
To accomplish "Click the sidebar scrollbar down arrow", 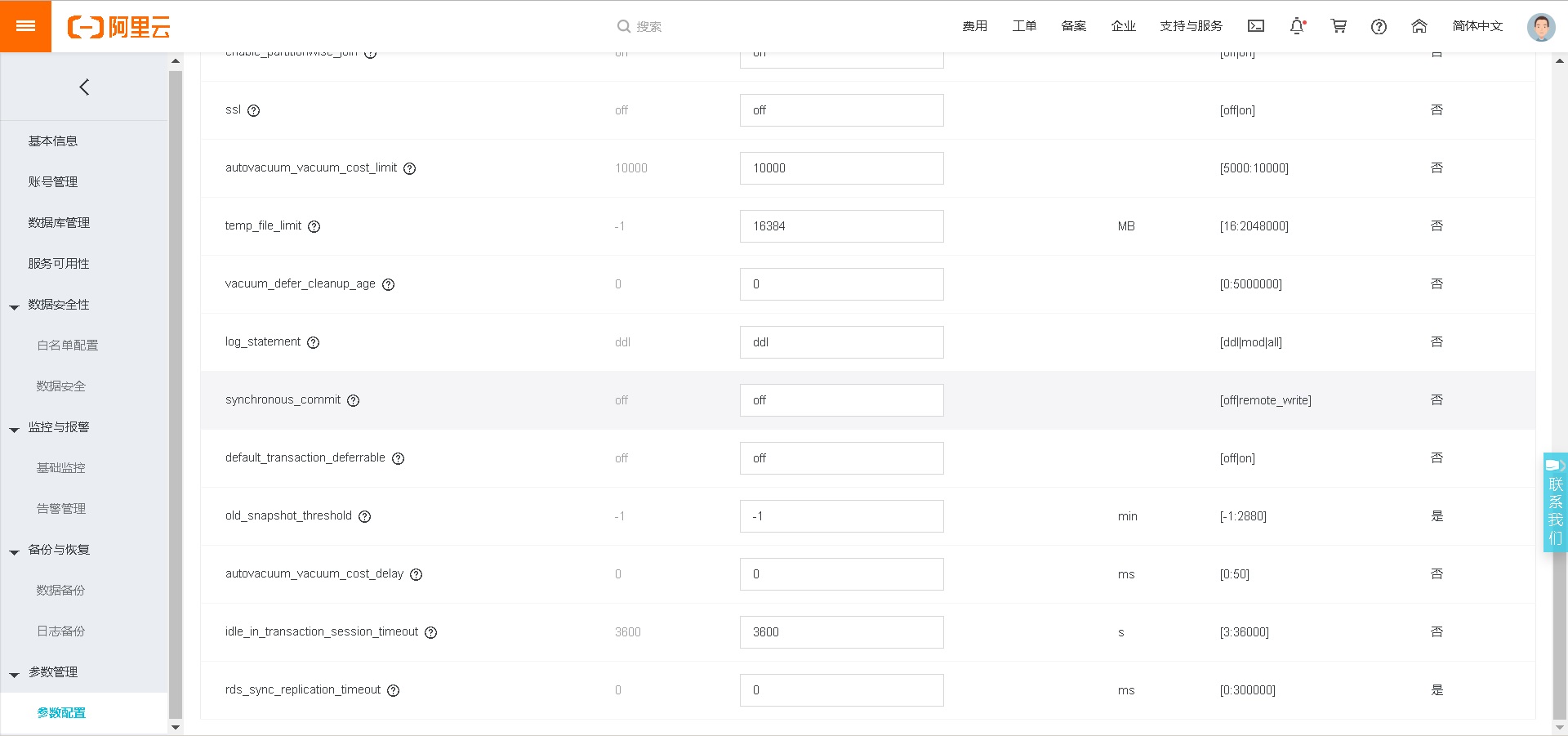I will 175,727.
